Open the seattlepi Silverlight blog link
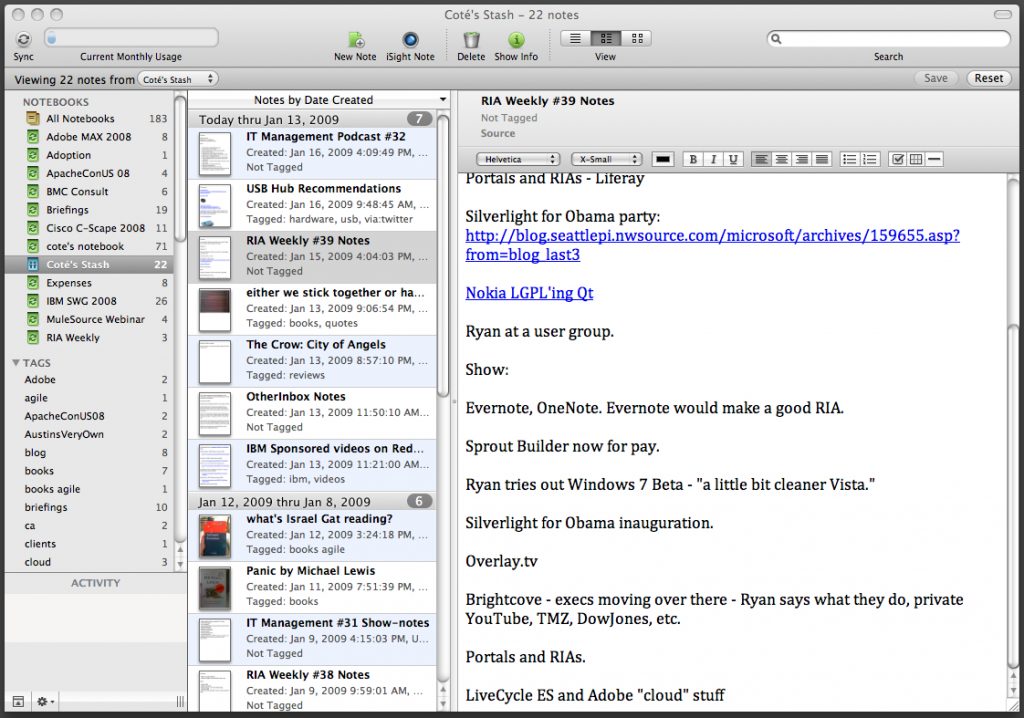This screenshot has height=718, width=1024. 712,245
